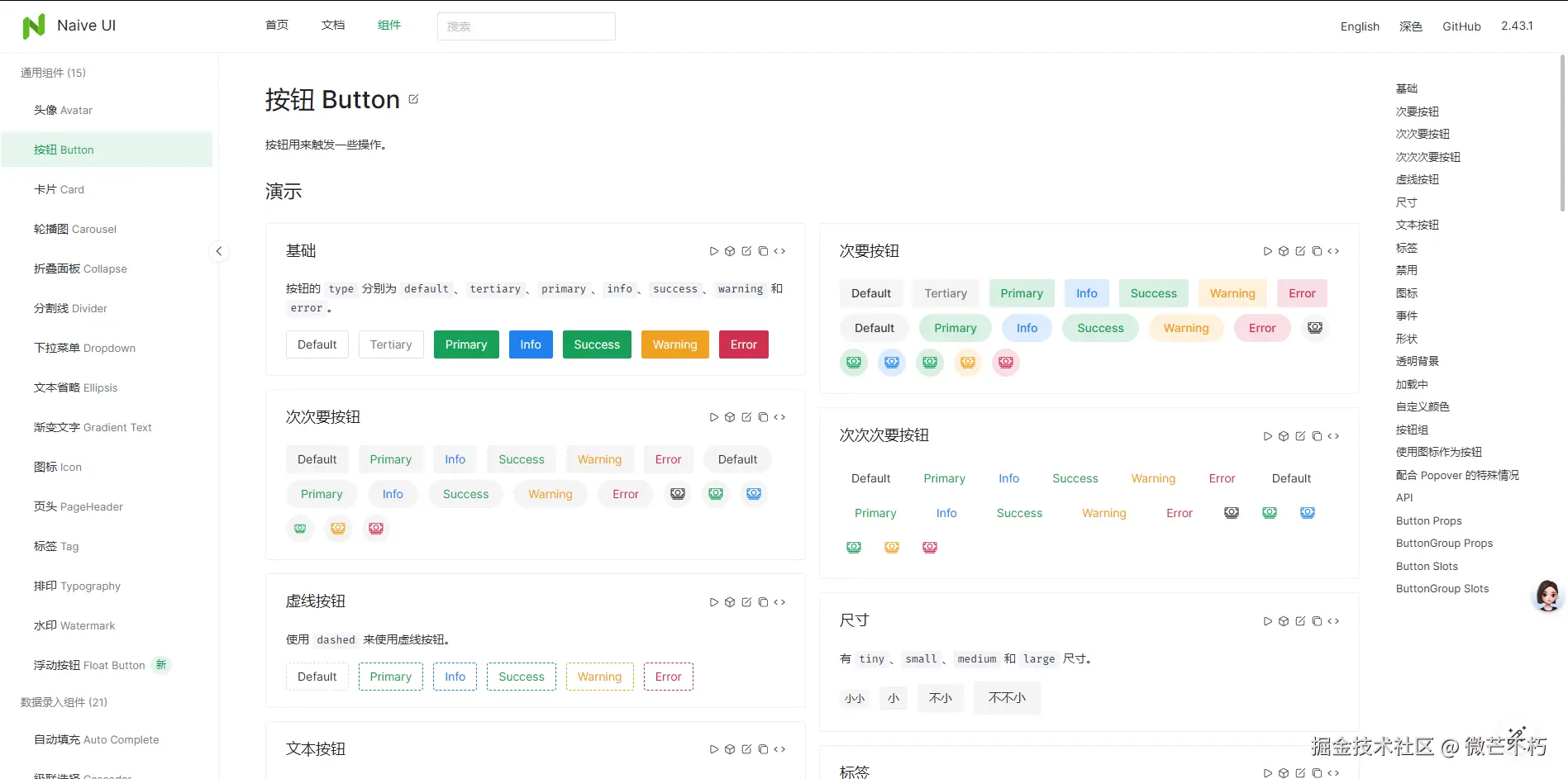Open 头像 Avatar in the sidebar
Screen dimensions: 1568x779
pos(107,110)
